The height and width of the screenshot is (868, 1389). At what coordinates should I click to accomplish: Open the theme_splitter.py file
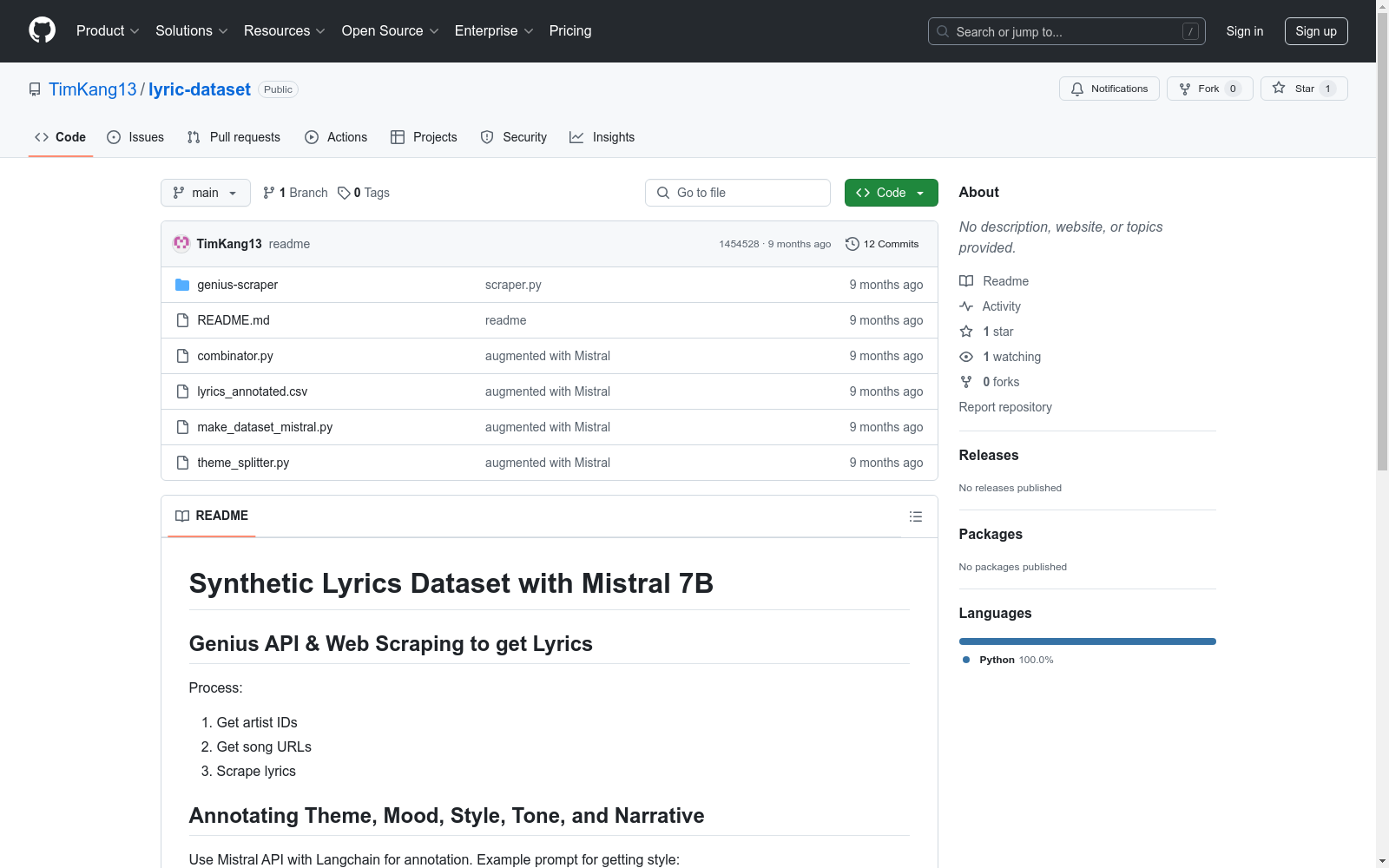(243, 463)
